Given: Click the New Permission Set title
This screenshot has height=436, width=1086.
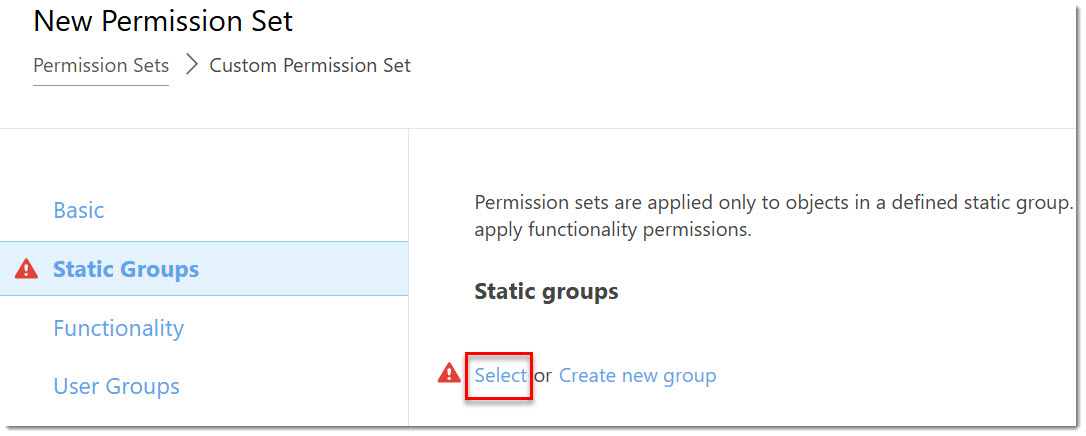Looking at the screenshot, I should [x=163, y=21].
